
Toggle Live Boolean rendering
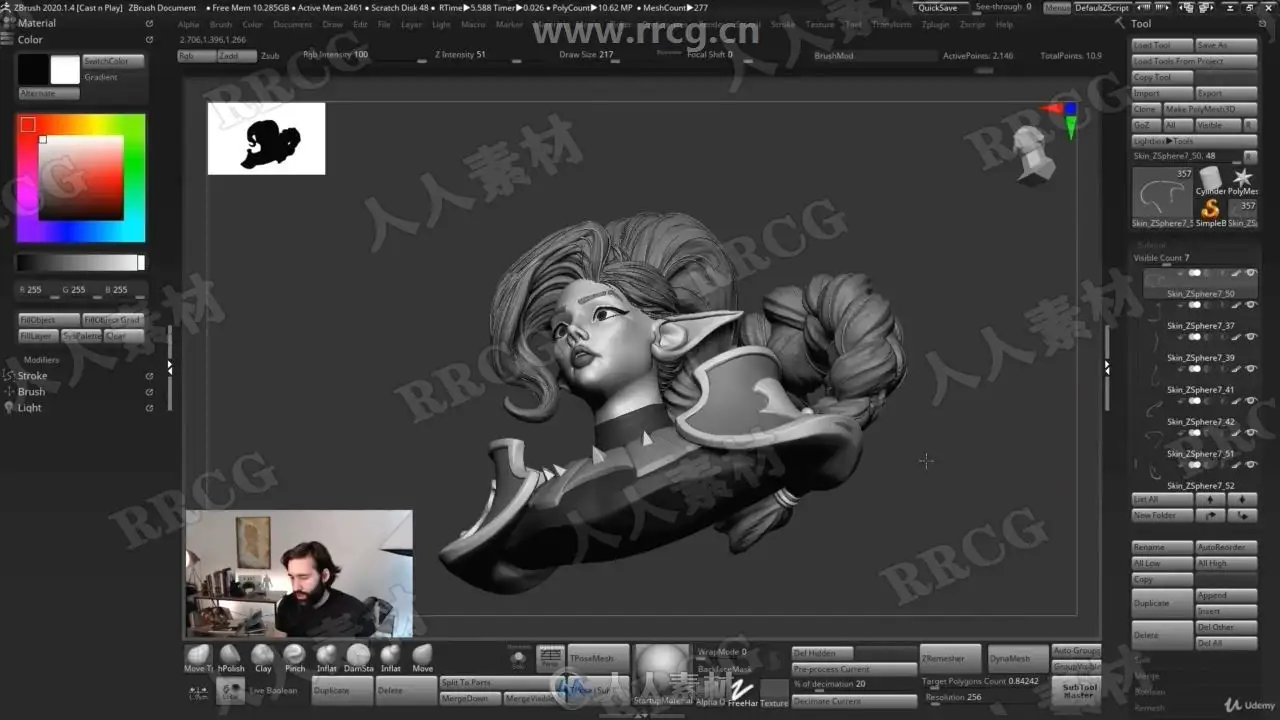pyautogui.click(x=273, y=690)
